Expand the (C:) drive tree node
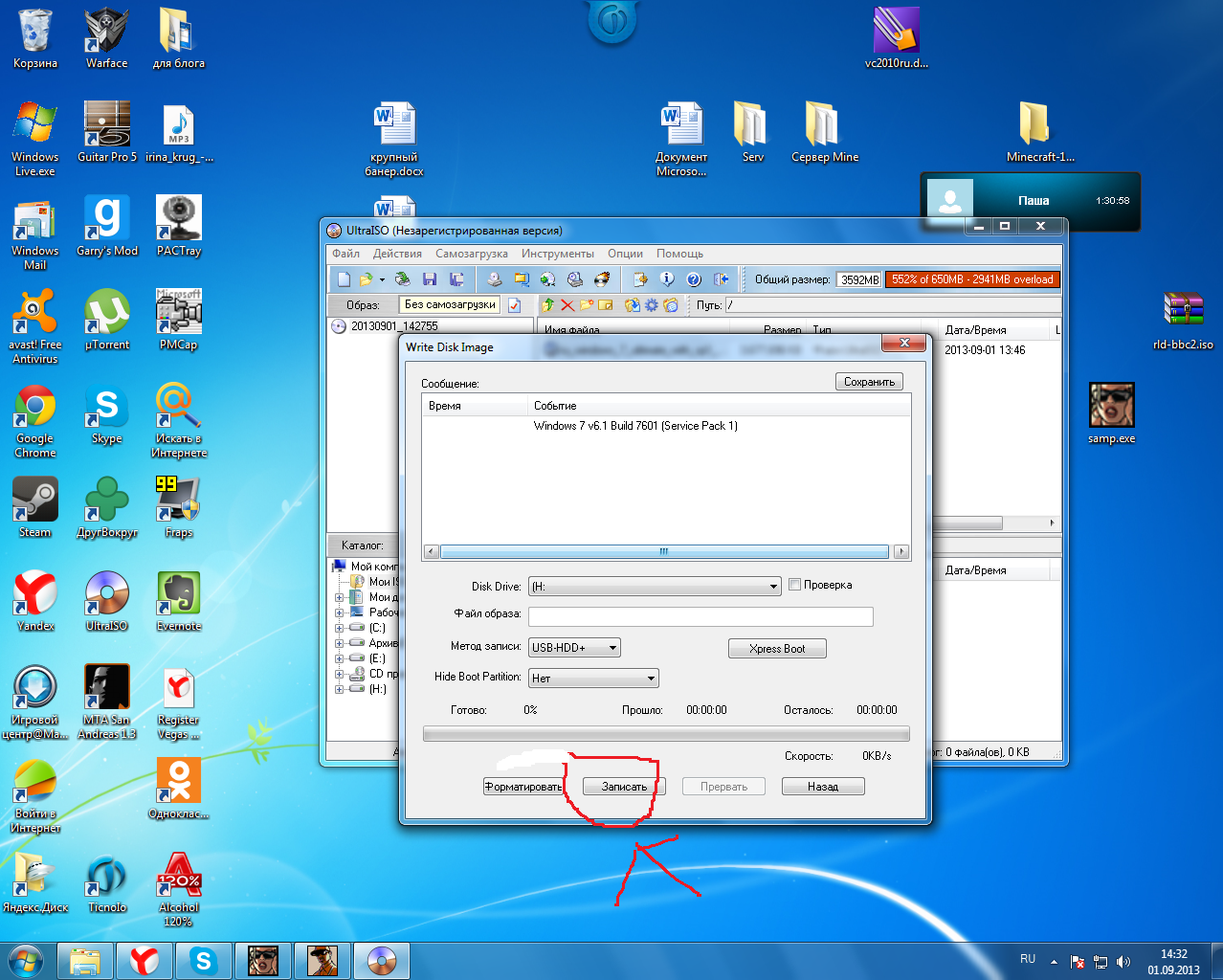This screenshot has width=1223, height=980. 339,628
